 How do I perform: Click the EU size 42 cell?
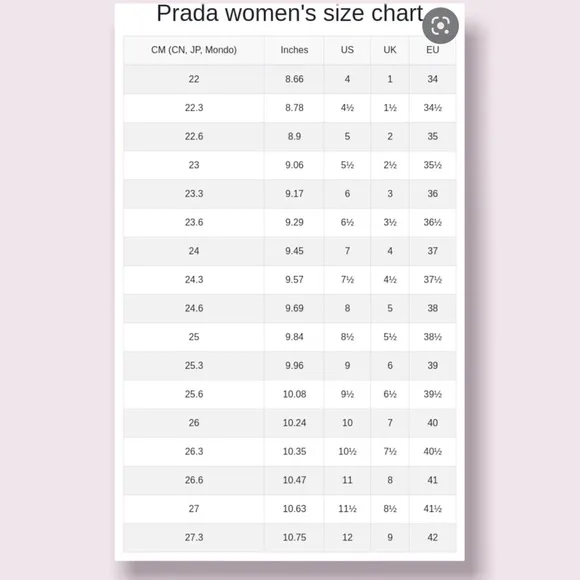coord(433,537)
